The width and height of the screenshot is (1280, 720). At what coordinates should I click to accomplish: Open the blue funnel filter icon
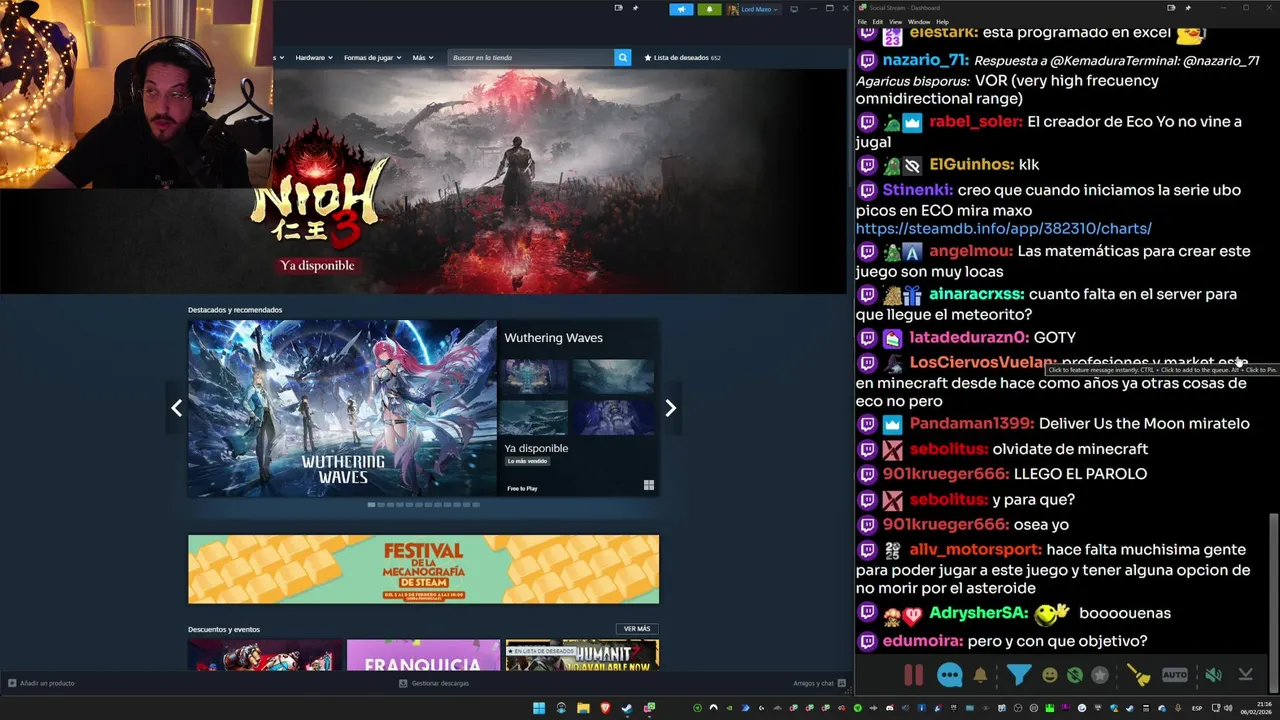pos(1018,675)
